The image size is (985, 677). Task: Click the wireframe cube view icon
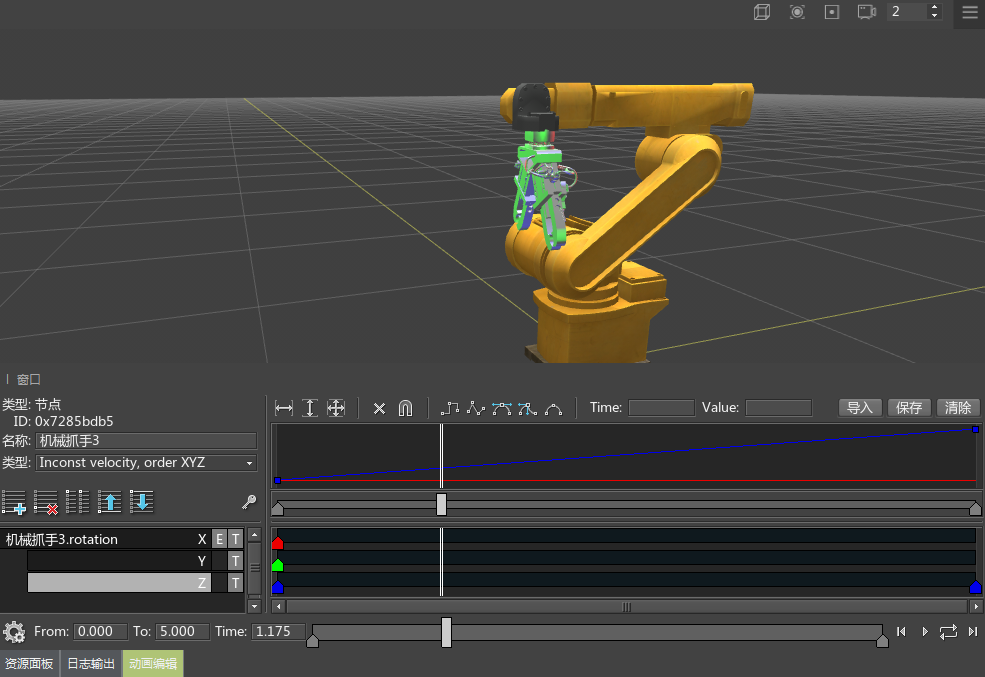[x=762, y=12]
